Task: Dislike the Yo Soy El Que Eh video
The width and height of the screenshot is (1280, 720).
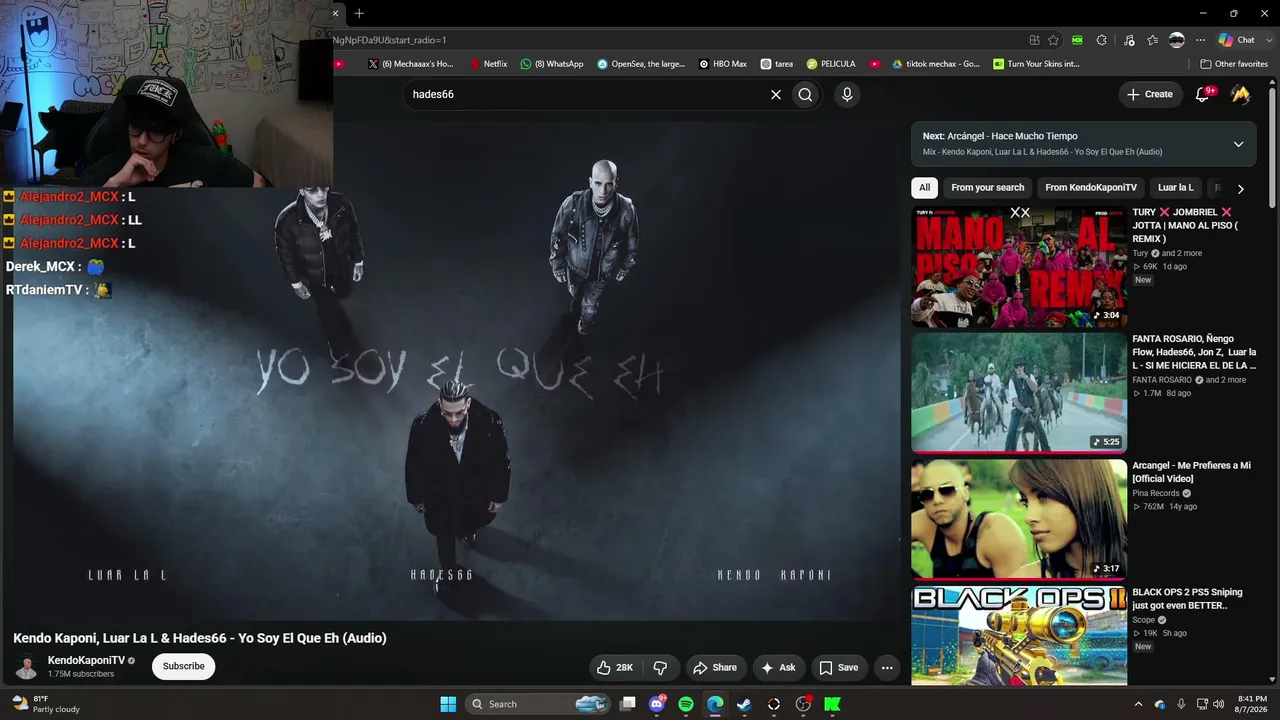Action: click(x=660, y=668)
